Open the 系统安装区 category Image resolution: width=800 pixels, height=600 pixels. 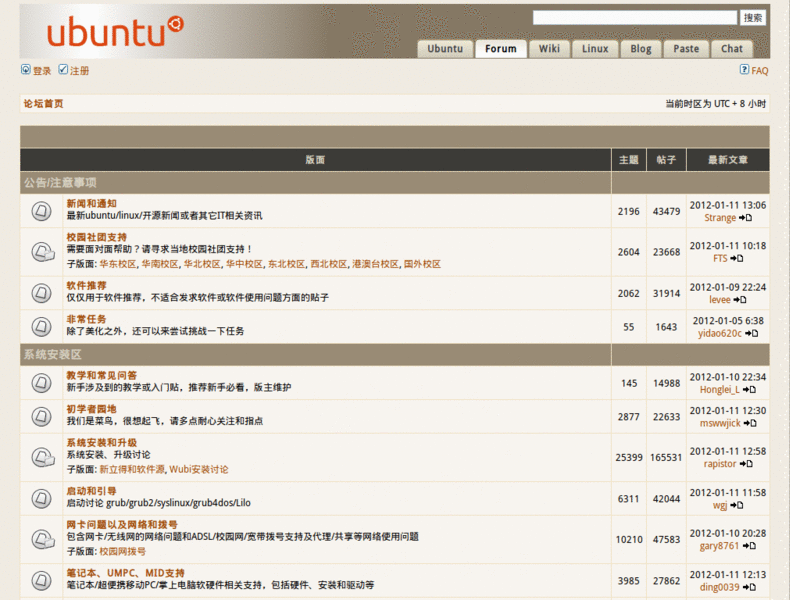pyautogui.click(x=53, y=355)
